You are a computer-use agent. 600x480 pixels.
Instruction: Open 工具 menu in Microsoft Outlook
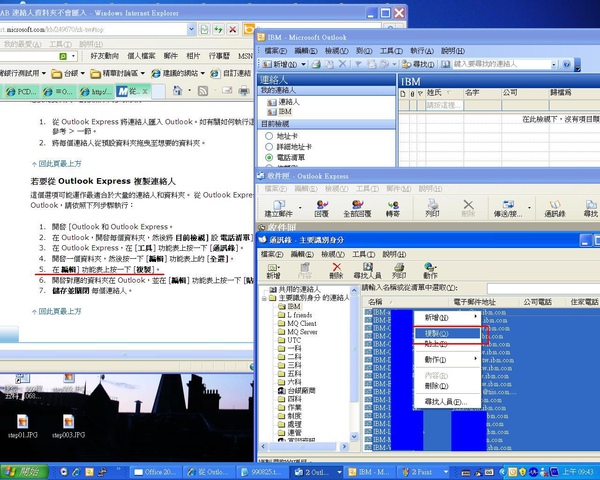pos(391,51)
